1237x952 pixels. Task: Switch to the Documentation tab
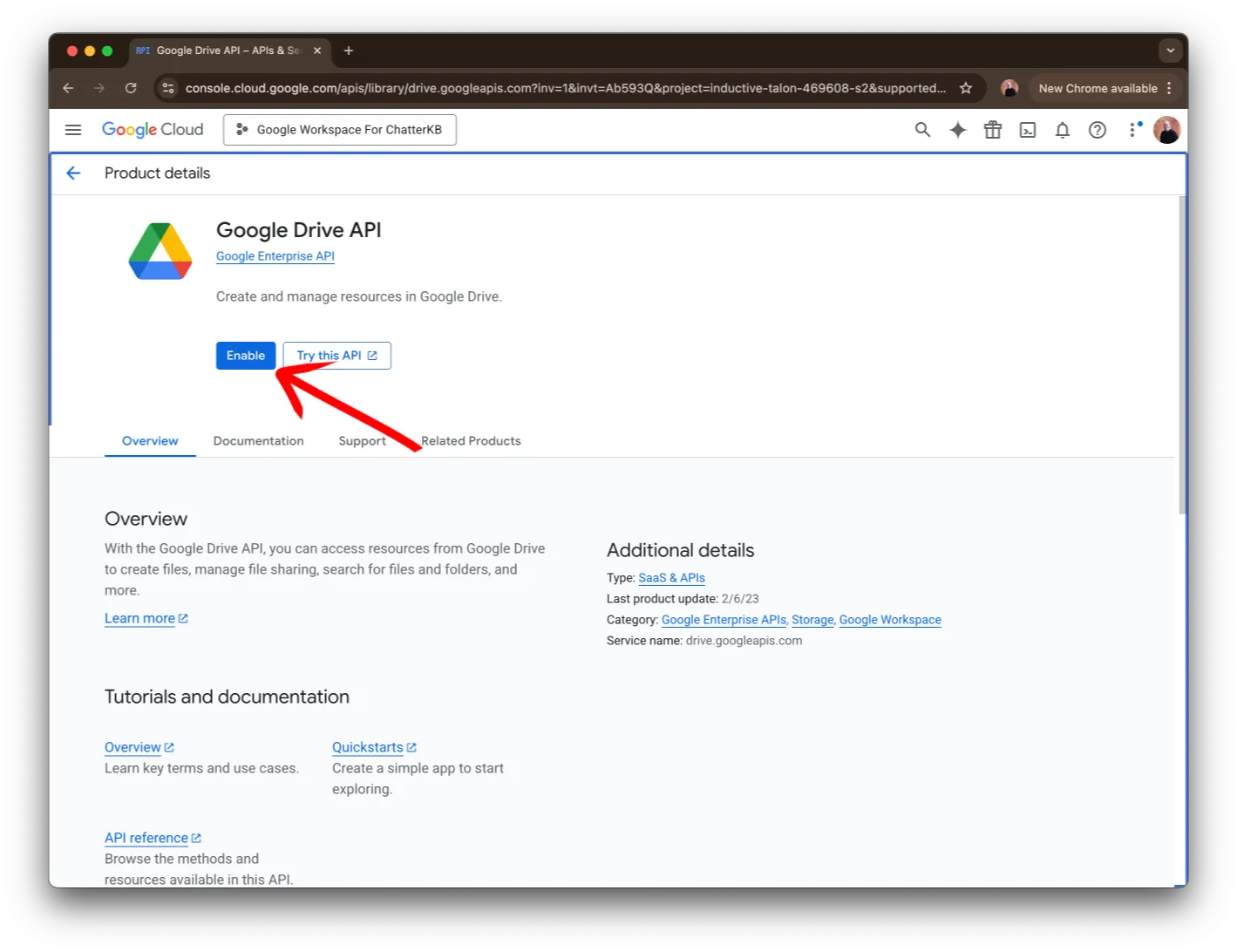[x=259, y=441]
